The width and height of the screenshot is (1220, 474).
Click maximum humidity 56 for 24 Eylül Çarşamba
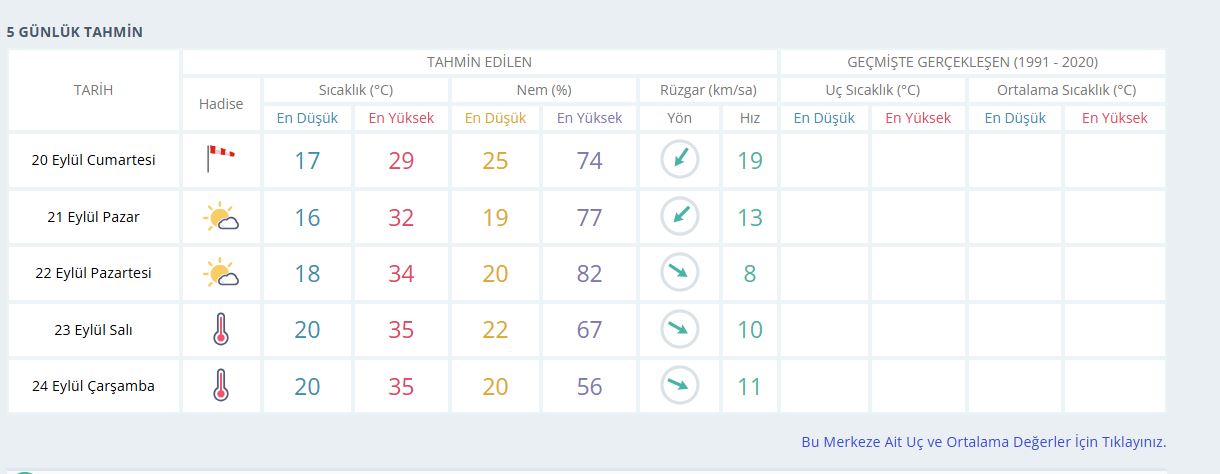click(x=589, y=386)
